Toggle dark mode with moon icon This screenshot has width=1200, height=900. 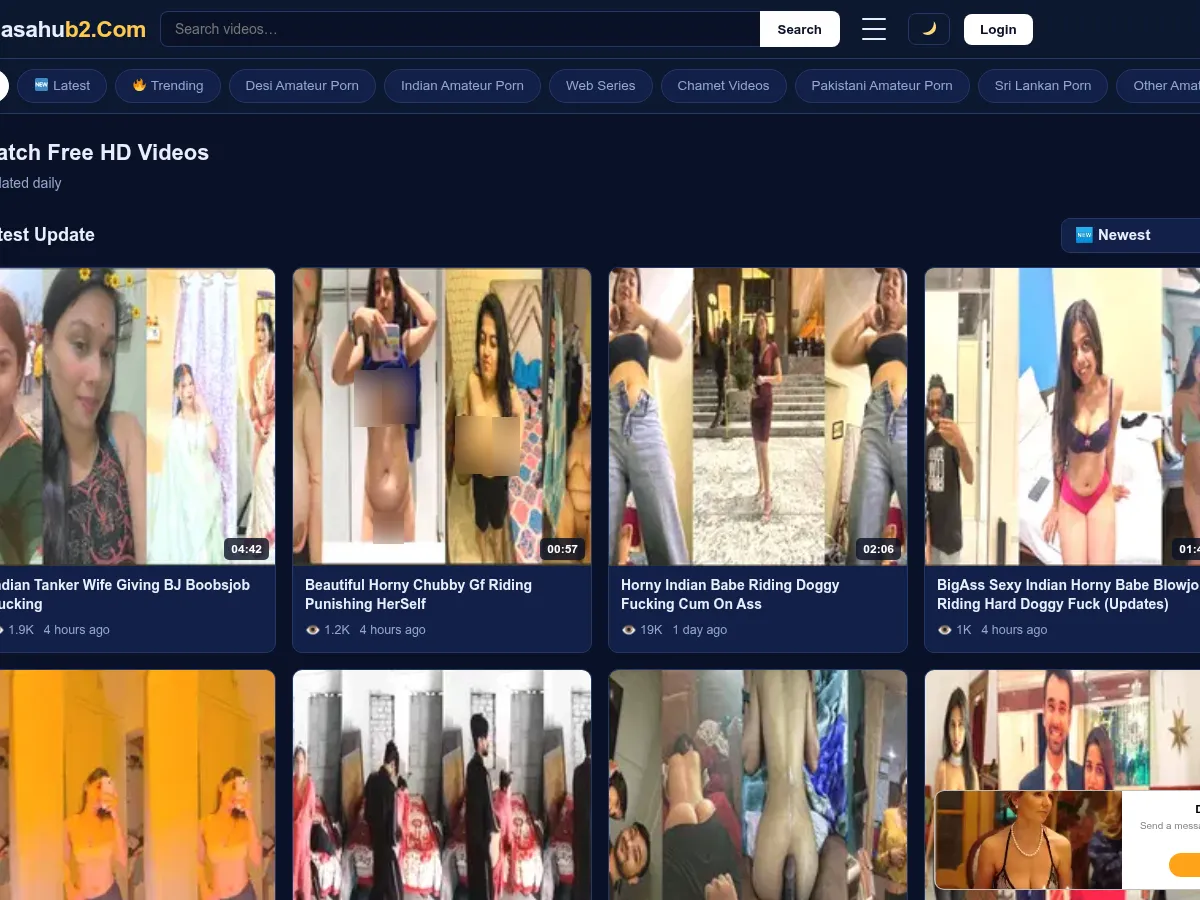click(x=929, y=29)
